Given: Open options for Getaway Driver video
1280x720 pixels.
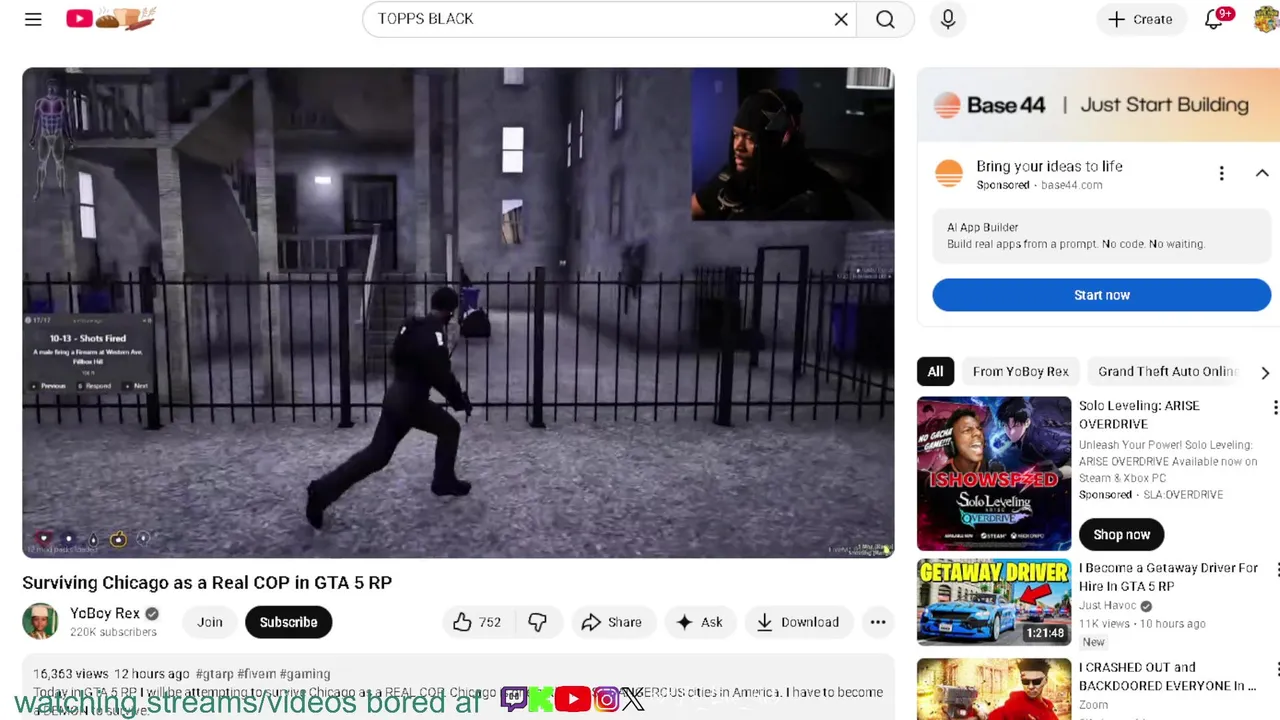Looking at the screenshot, I should [x=1276, y=569].
